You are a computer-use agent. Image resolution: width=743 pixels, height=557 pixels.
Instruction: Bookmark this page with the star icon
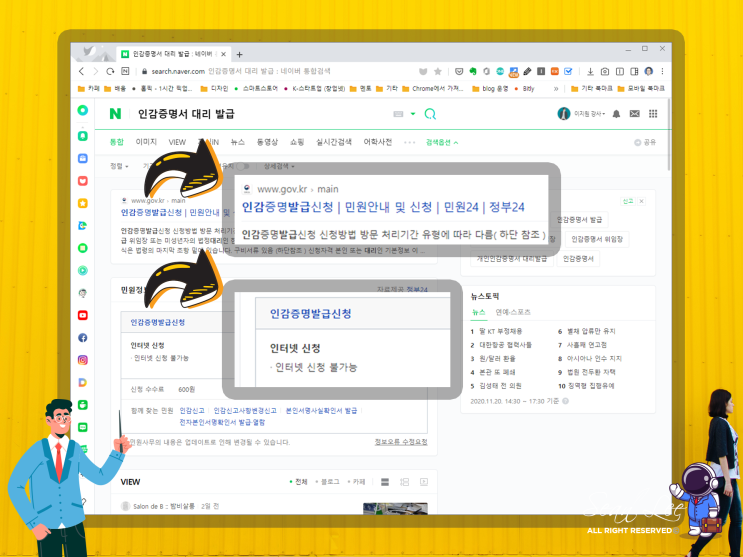438,72
